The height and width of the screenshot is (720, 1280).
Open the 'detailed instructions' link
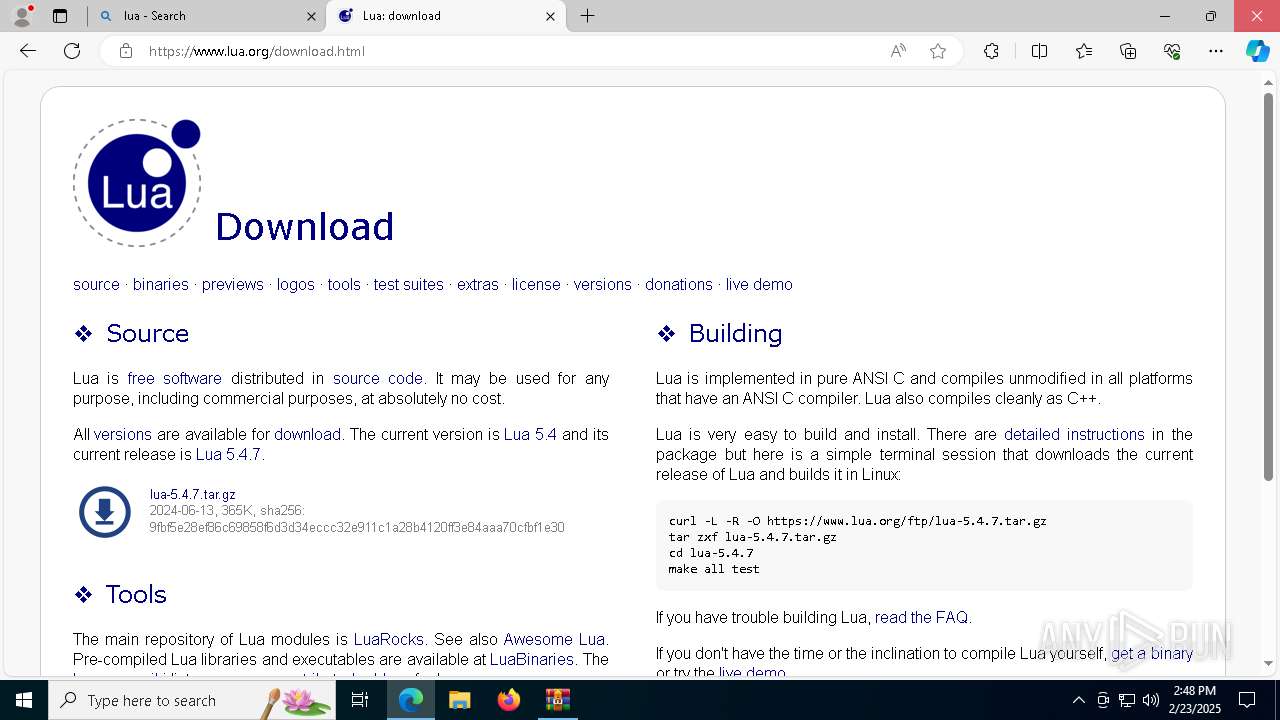click(x=1074, y=435)
